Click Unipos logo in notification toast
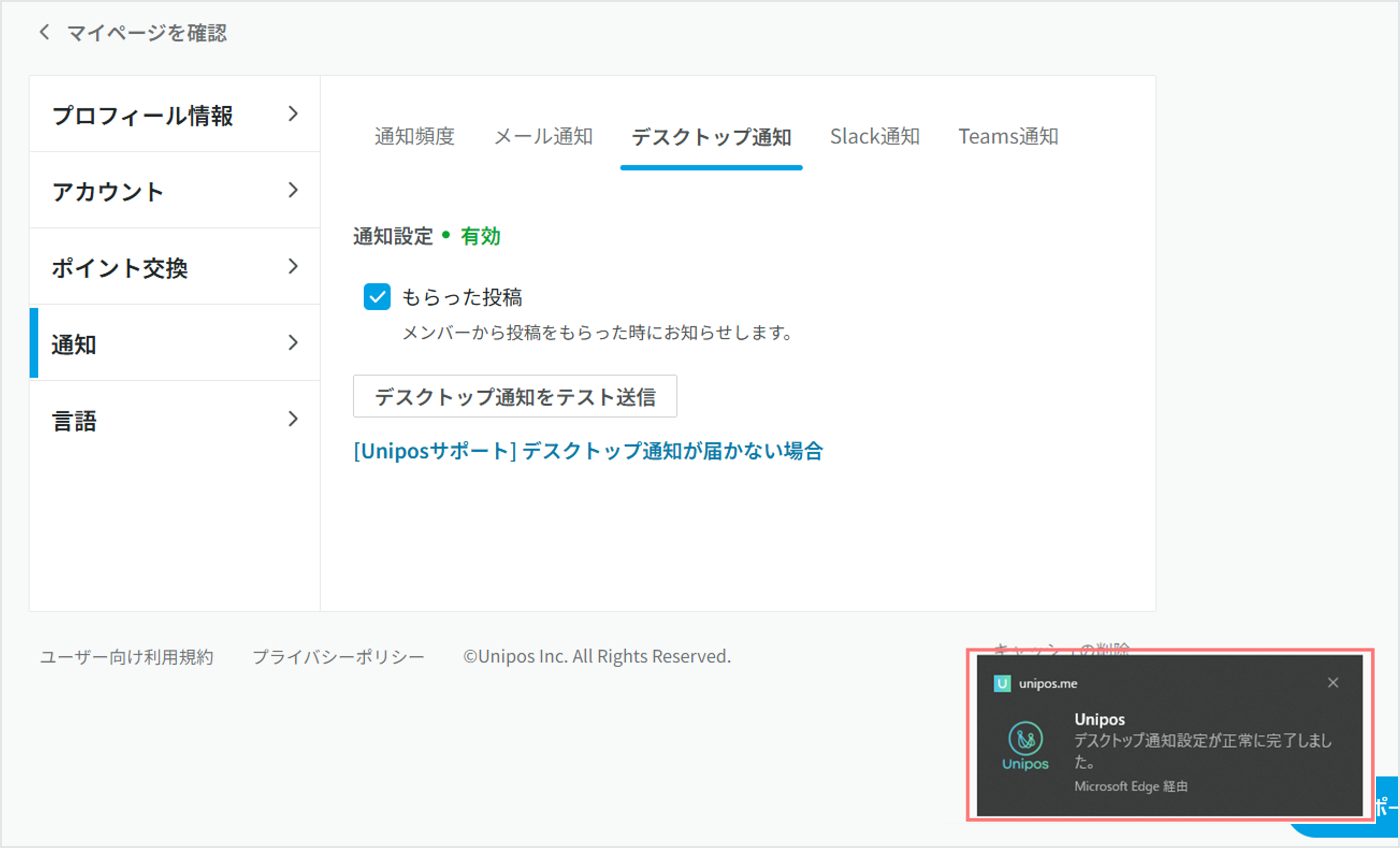Screen dimensions: 1400x848 point(1025,746)
